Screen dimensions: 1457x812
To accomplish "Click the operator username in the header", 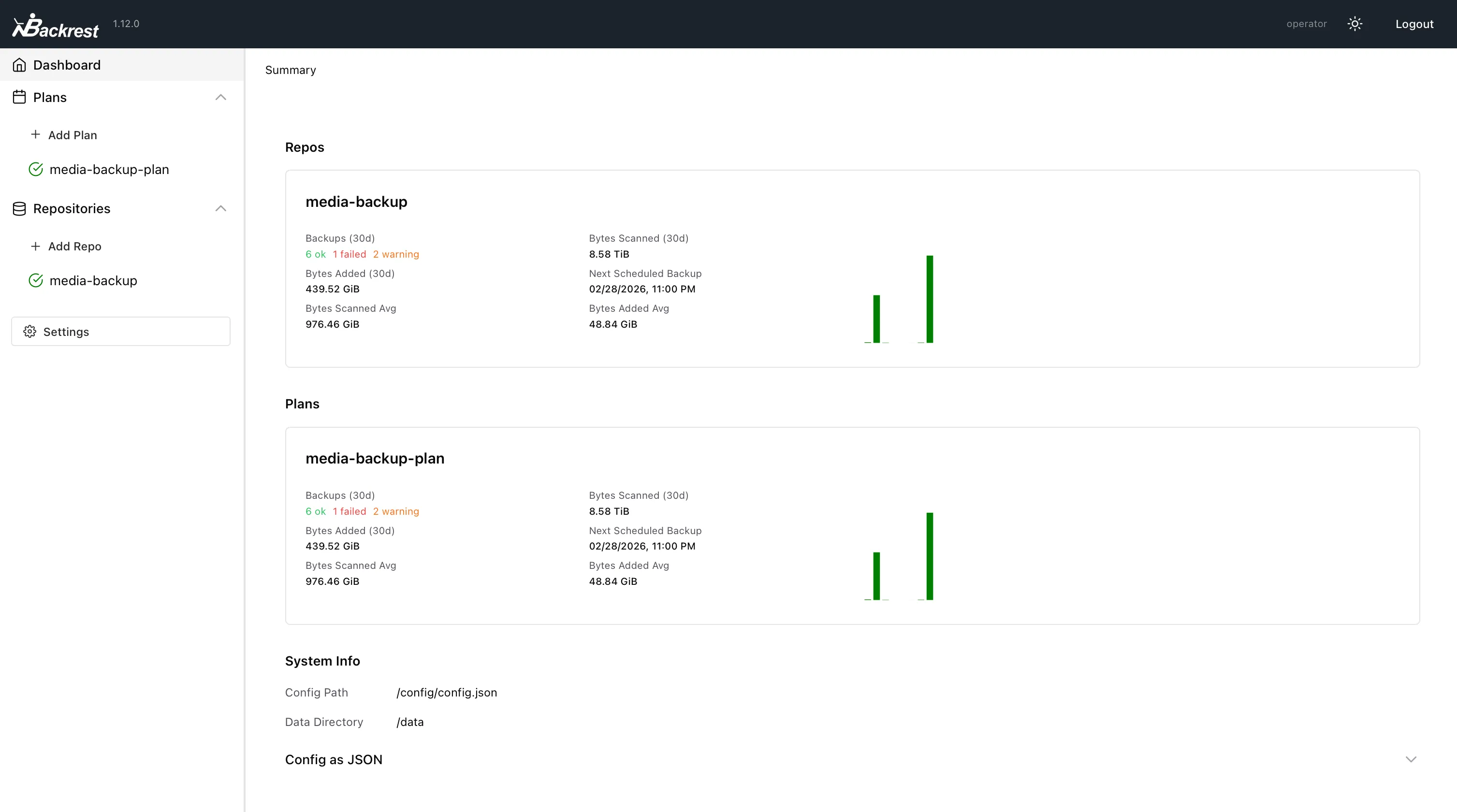I will 1307,24.
